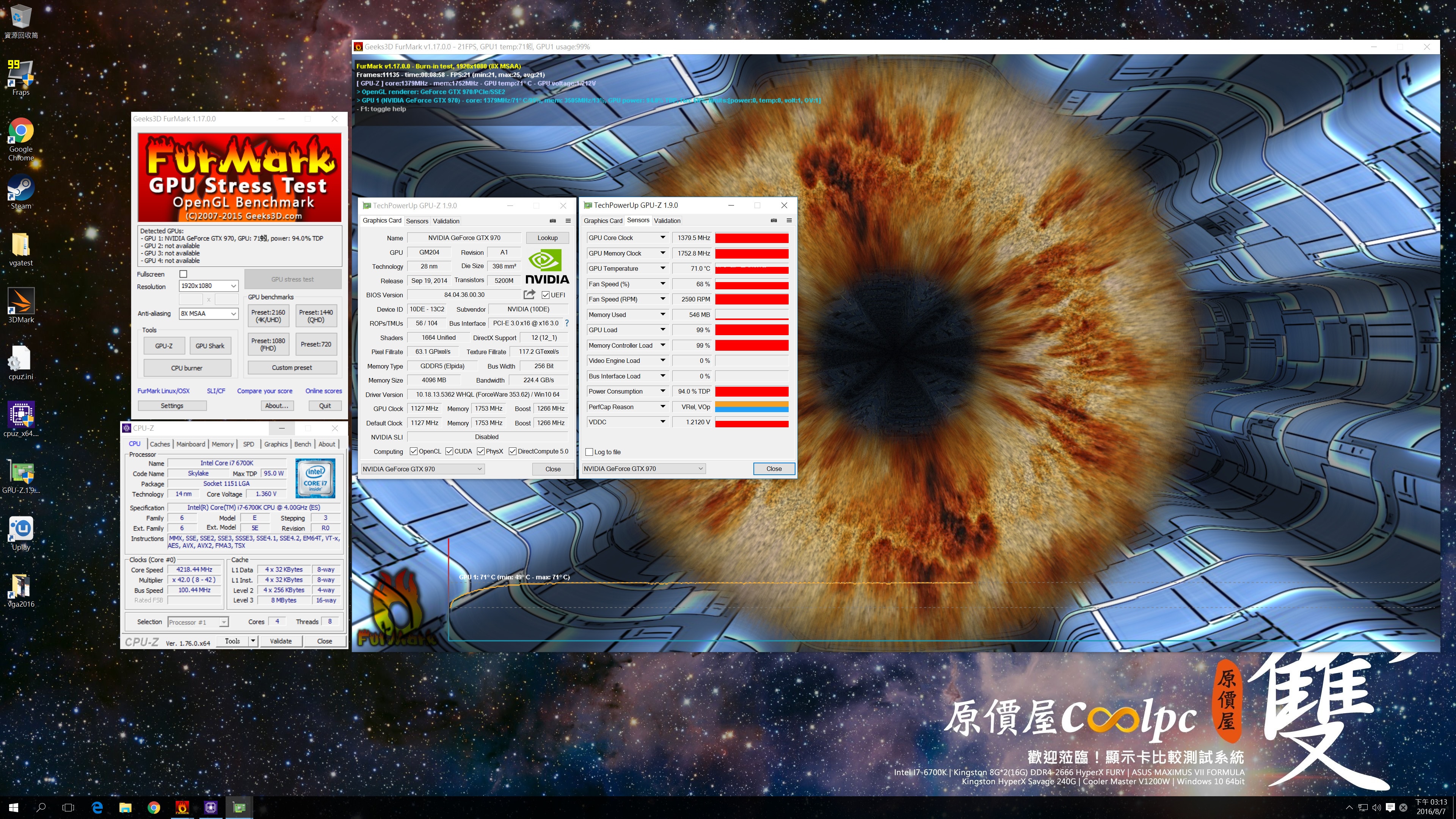
Task: Open the Uplay desktop shortcut
Action: point(21,533)
